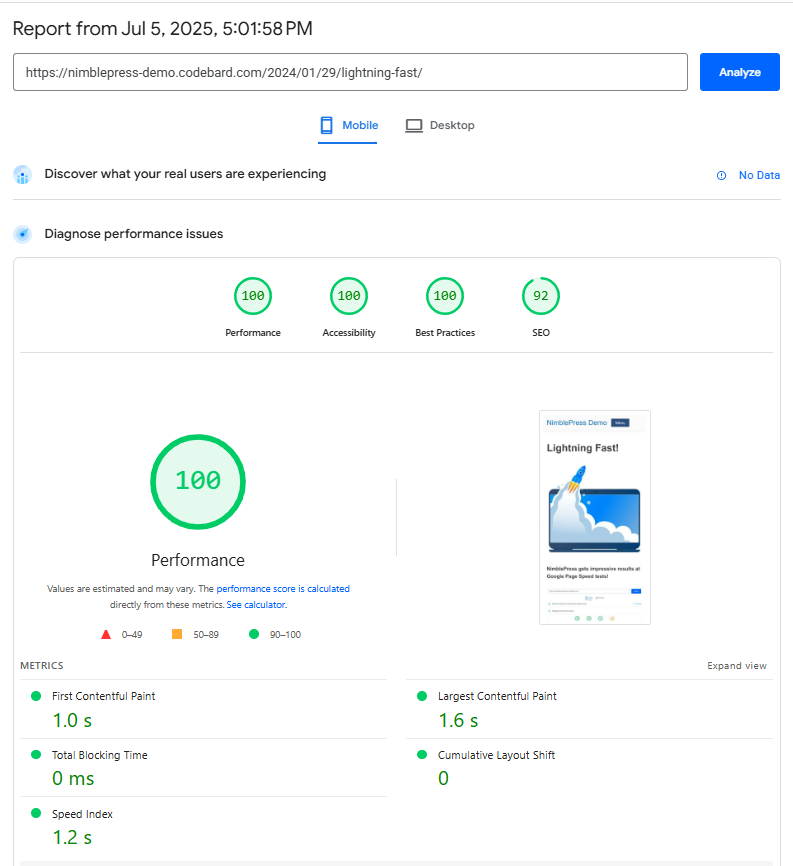Screen dimensions: 793x866
Task: Select the SEO score gauge of 92
Action: [541, 296]
